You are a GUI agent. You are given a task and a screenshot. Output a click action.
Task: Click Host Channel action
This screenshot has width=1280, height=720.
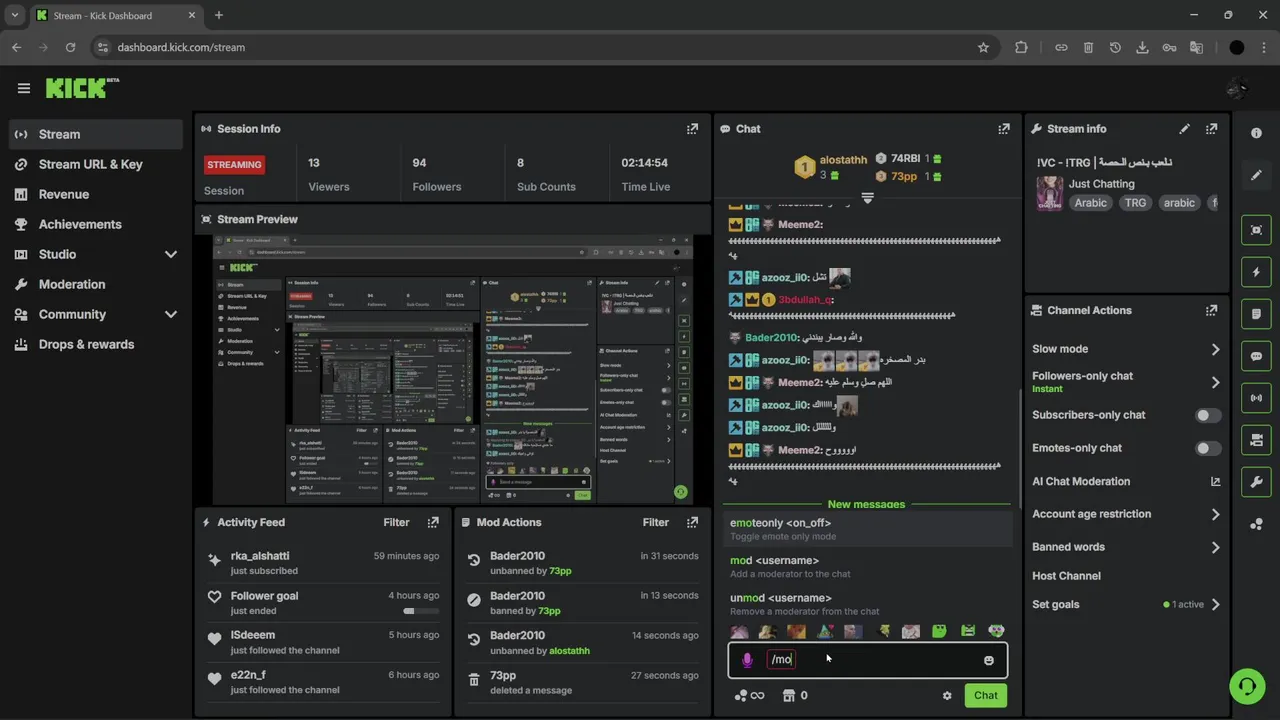click(x=1066, y=576)
